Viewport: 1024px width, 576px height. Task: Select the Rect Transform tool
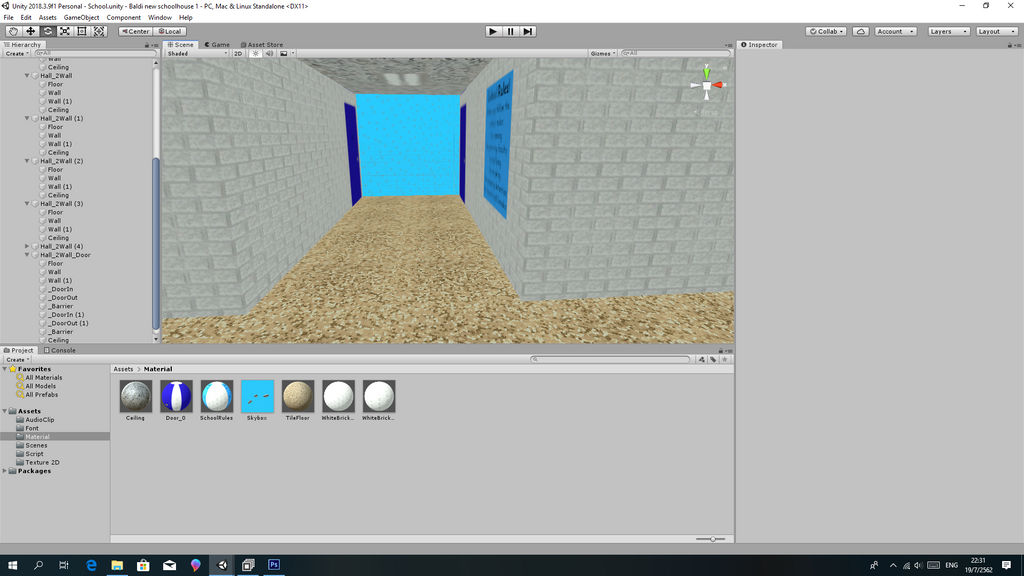coord(82,31)
